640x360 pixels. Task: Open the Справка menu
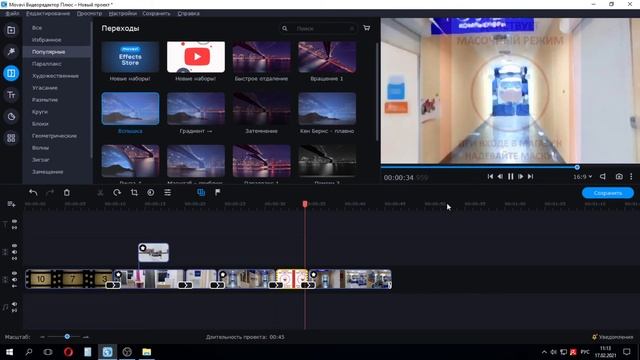(189, 13)
